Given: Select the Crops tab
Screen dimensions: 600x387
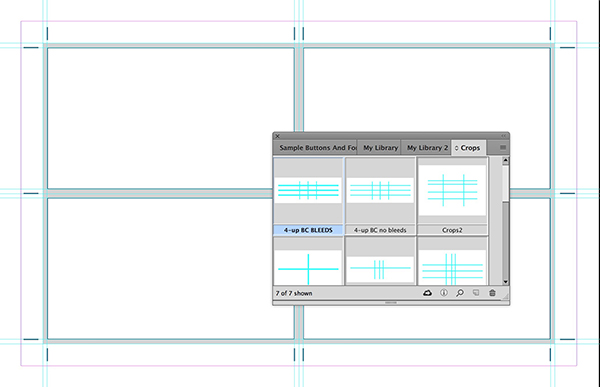Looking at the screenshot, I should tap(468, 148).
